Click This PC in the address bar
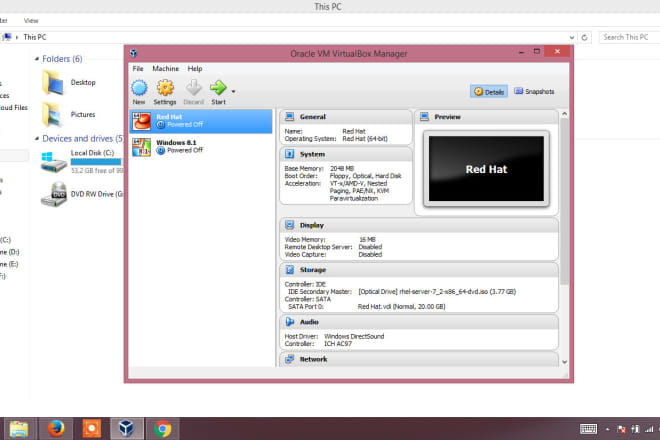 pyautogui.click(x=35, y=37)
